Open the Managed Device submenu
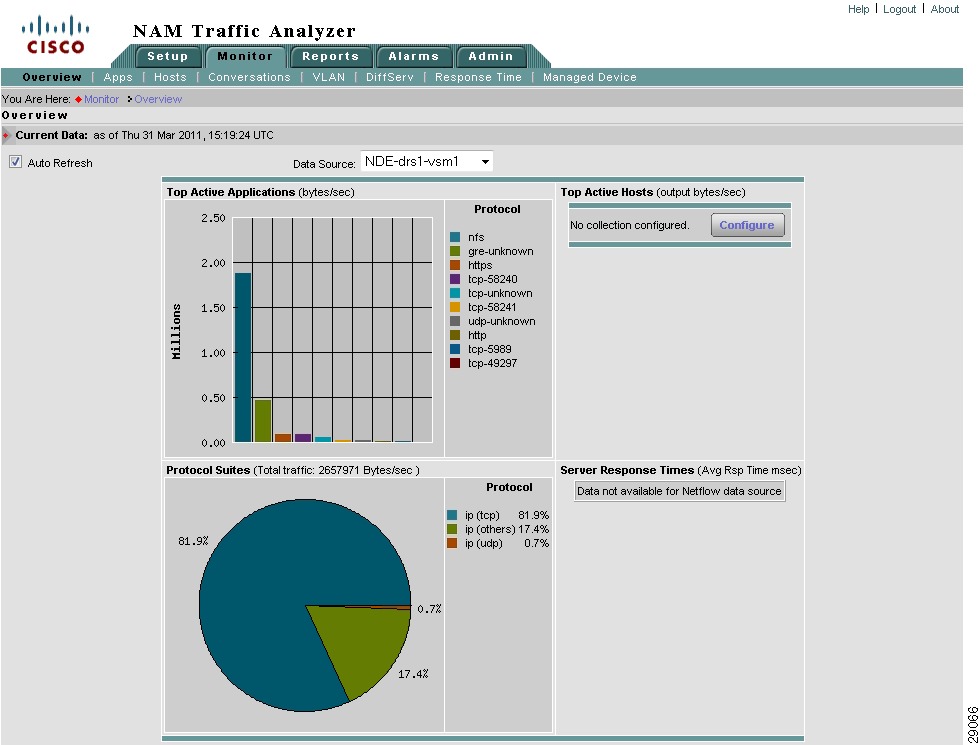 [589, 77]
